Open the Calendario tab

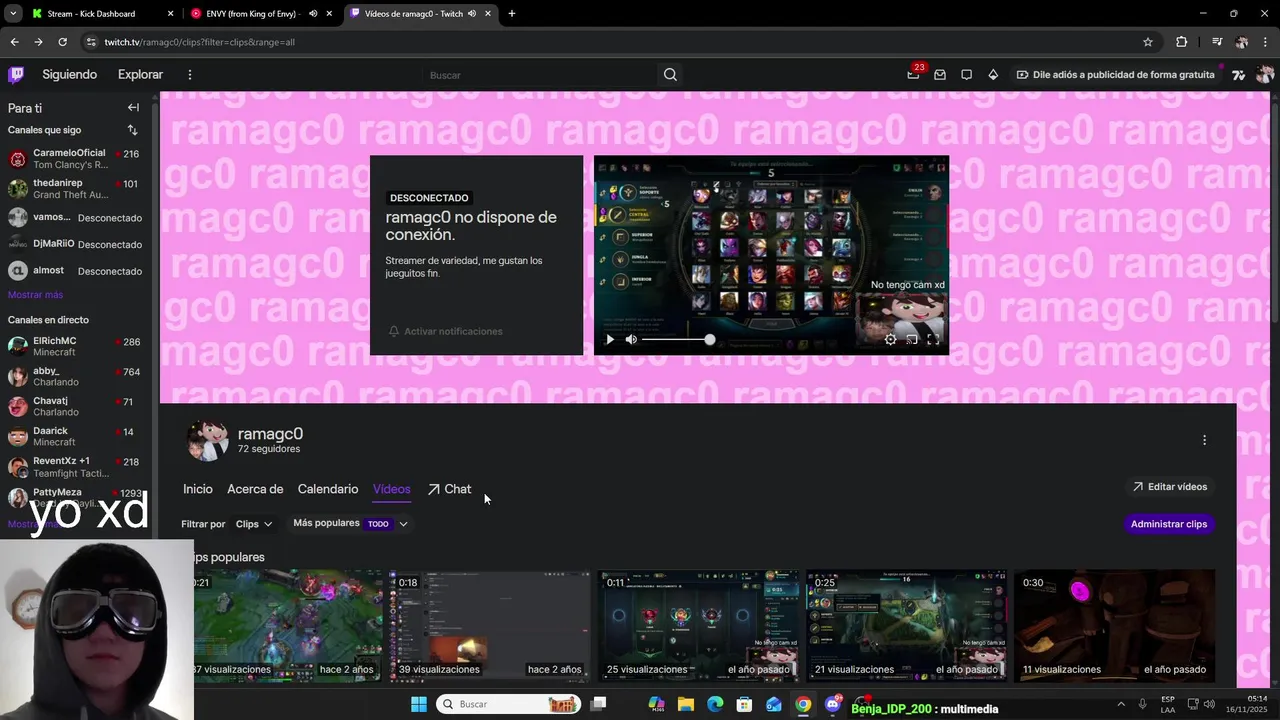click(x=327, y=489)
